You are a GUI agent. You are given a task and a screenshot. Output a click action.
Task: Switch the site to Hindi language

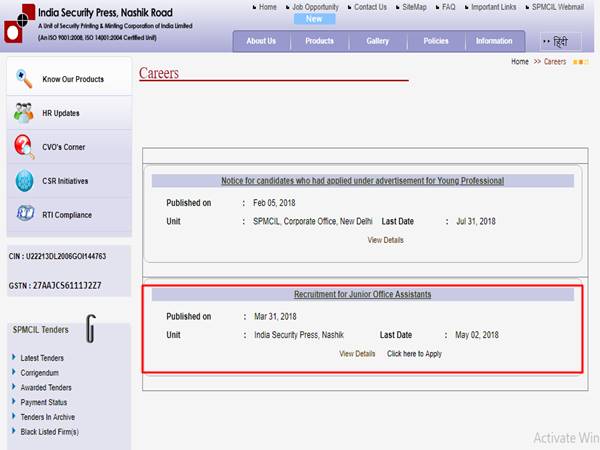pos(560,41)
